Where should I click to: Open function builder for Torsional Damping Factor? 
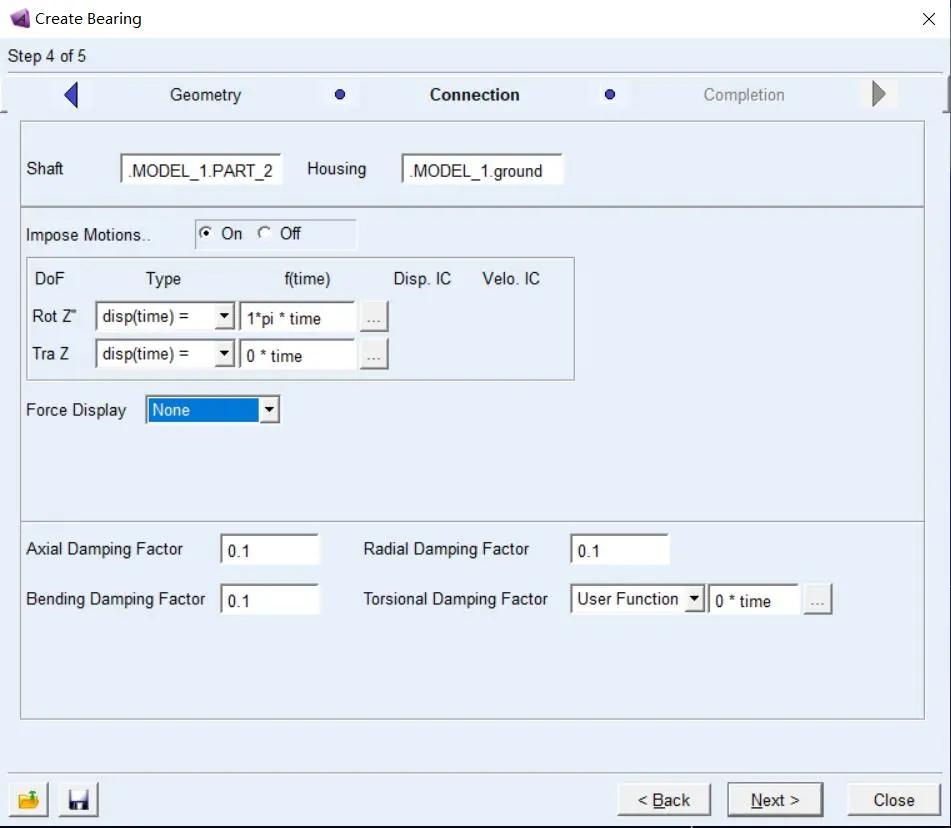[x=817, y=600]
